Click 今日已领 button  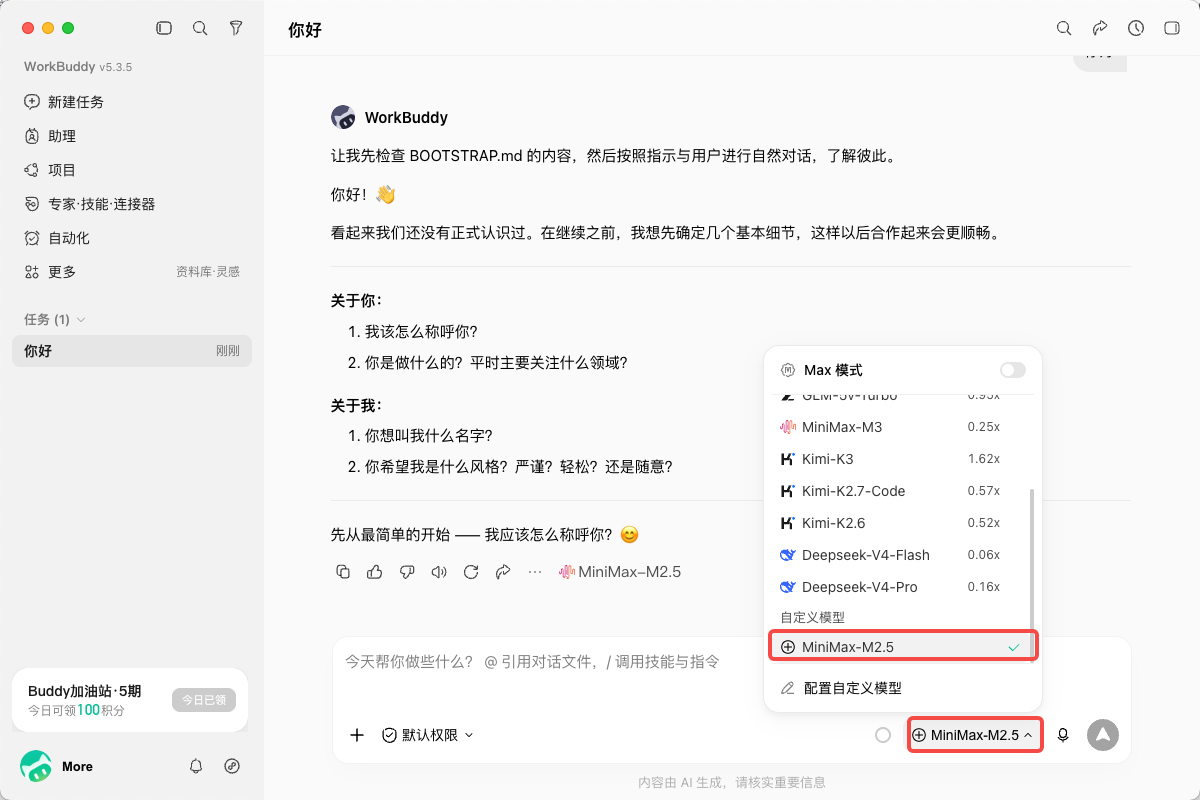(203, 700)
